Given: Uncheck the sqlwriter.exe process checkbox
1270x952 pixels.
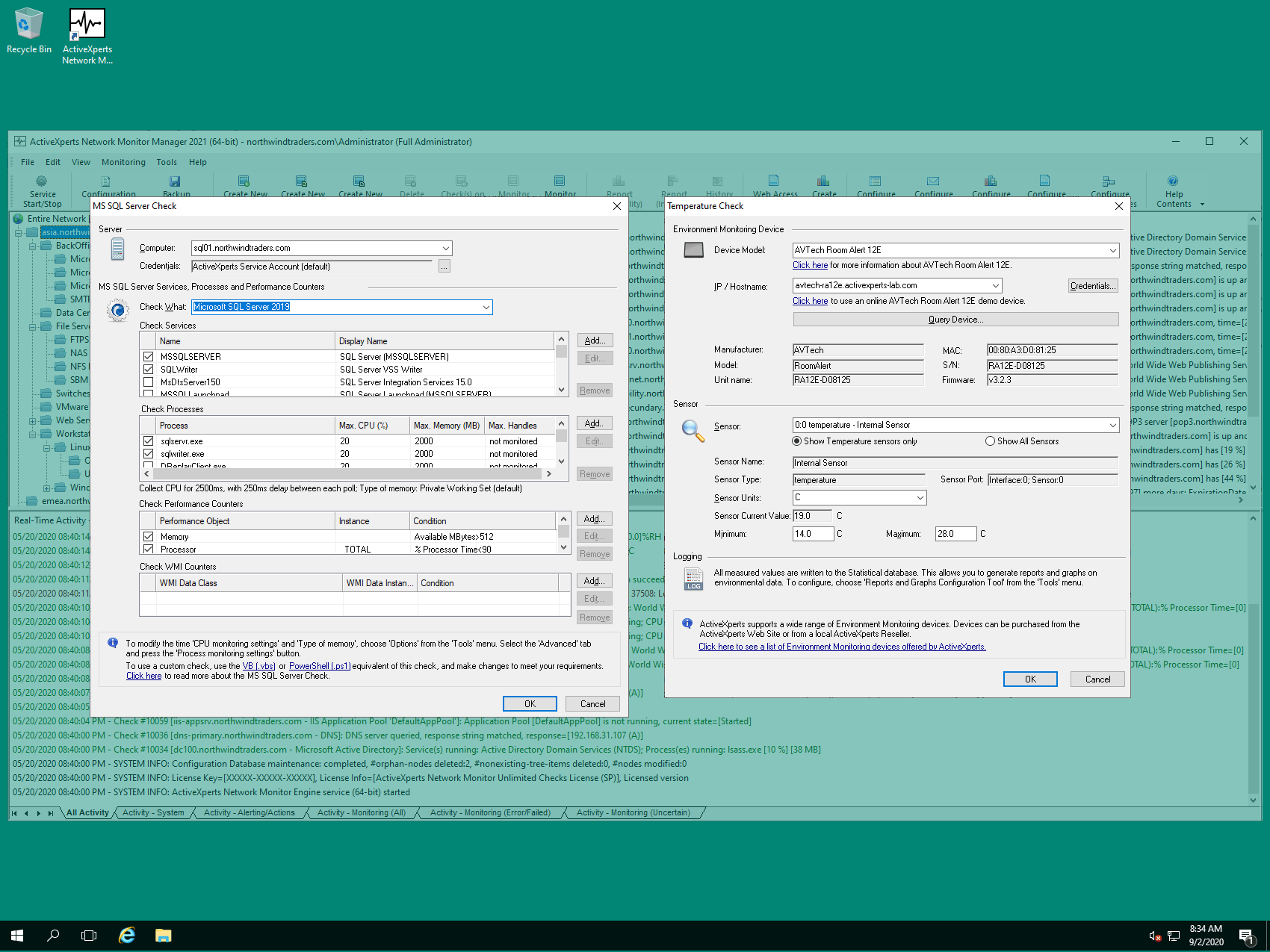Looking at the screenshot, I should 148,454.
